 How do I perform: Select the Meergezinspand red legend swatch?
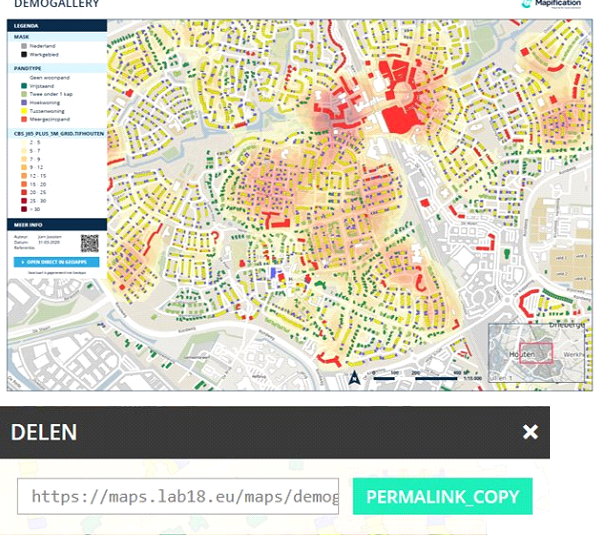pyautogui.click(x=24, y=119)
